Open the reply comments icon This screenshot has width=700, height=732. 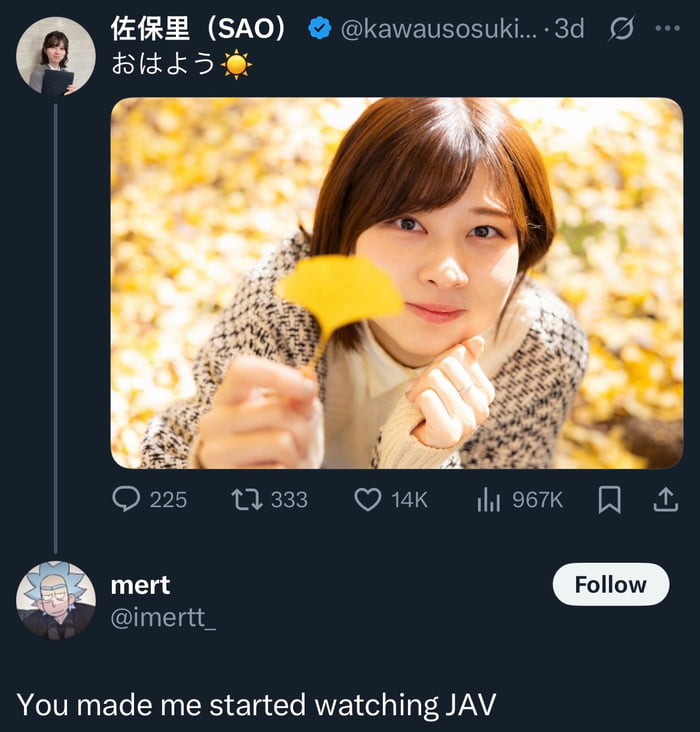[126, 499]
